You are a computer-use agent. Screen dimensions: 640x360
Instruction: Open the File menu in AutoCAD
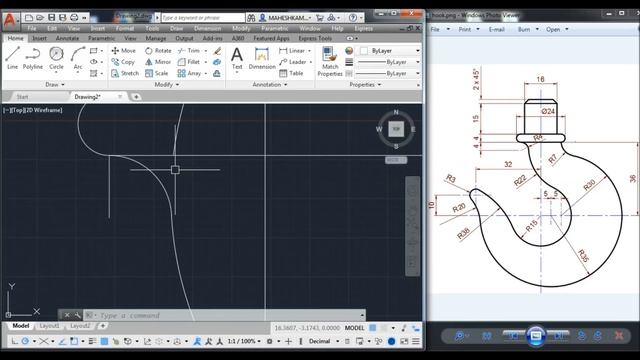point(32,29)
